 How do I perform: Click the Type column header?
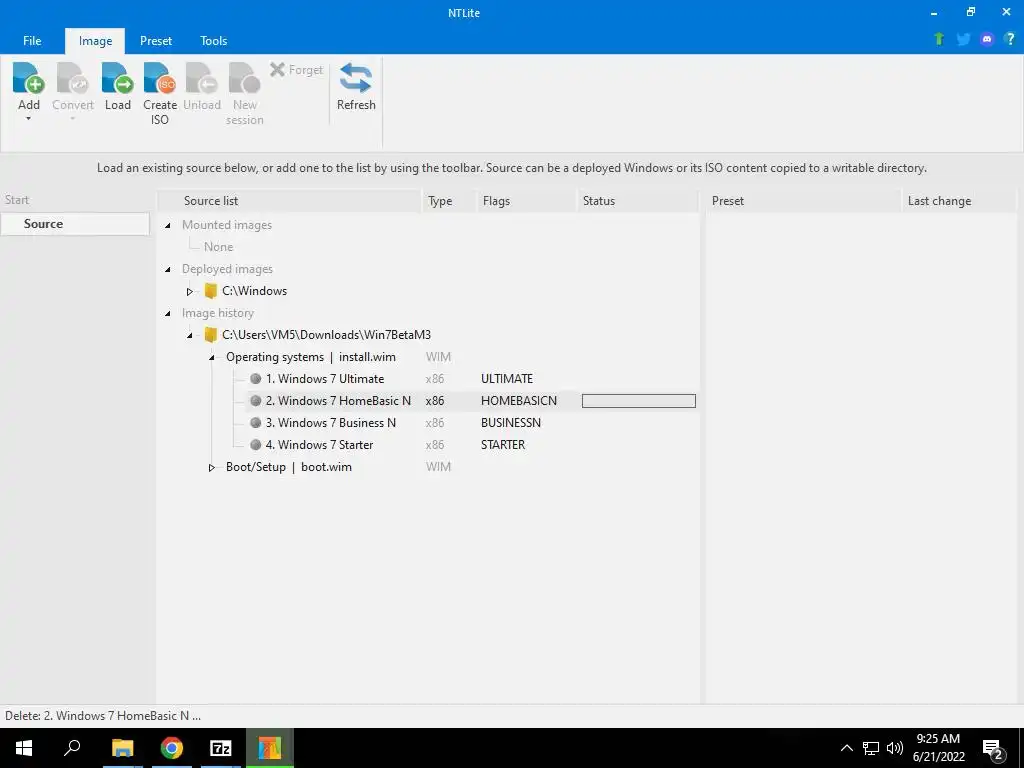(x=449, y=200)
